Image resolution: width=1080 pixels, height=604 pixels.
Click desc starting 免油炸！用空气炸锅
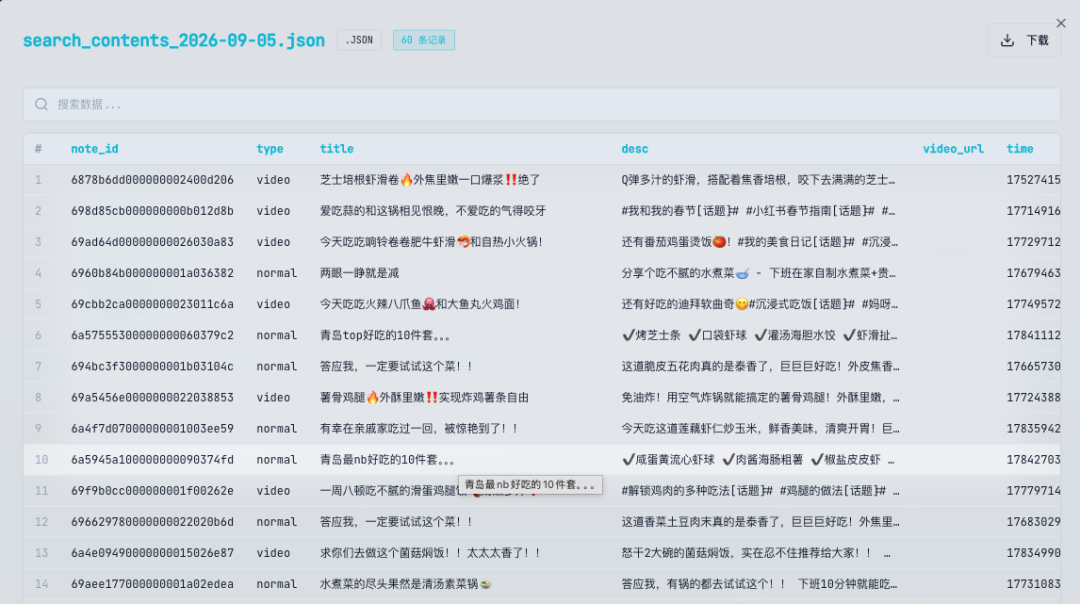pyautogui.click(x=760, y=397)
